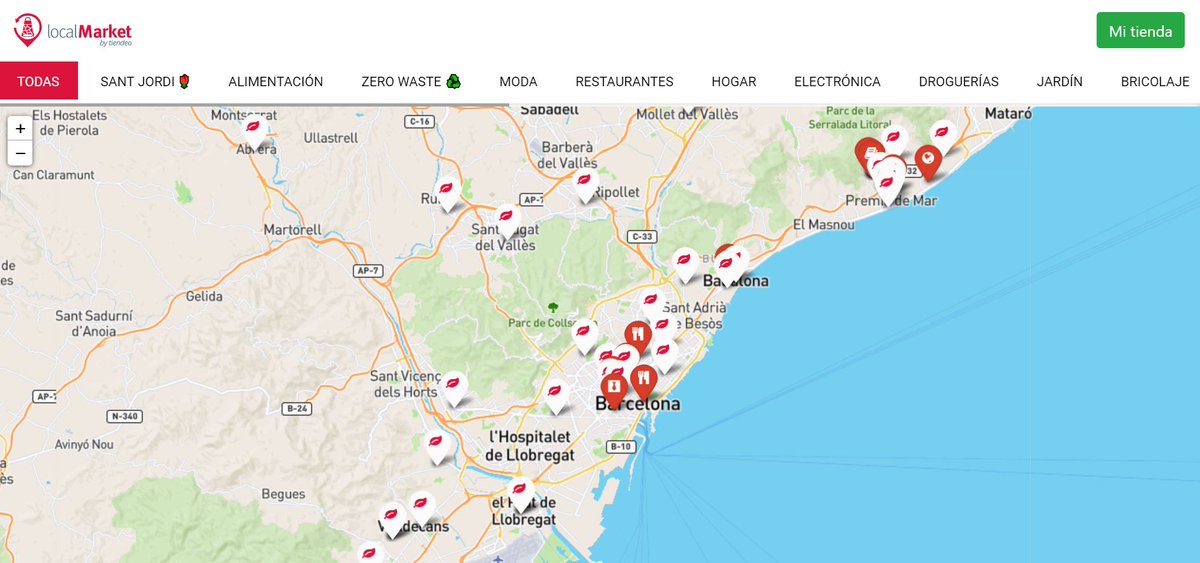Click the green Mi tienda button
Viewport: 1200px width, 563px height.
click(1140, 31)
